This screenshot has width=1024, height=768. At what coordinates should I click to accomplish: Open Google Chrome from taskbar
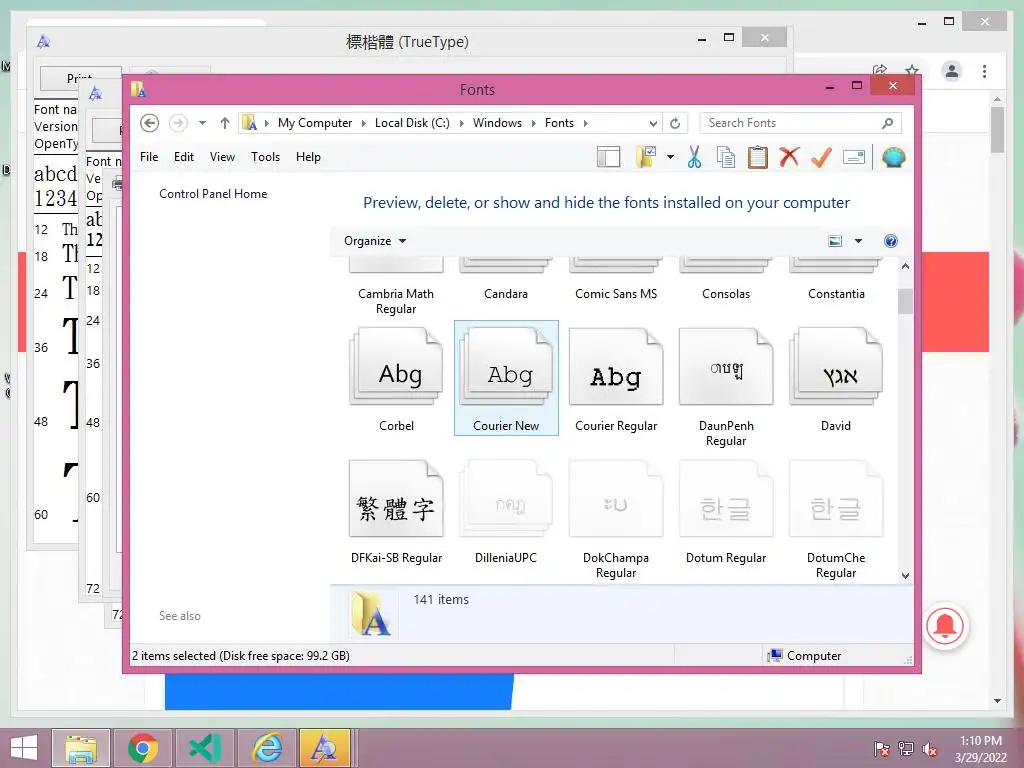tap(142, 748)
